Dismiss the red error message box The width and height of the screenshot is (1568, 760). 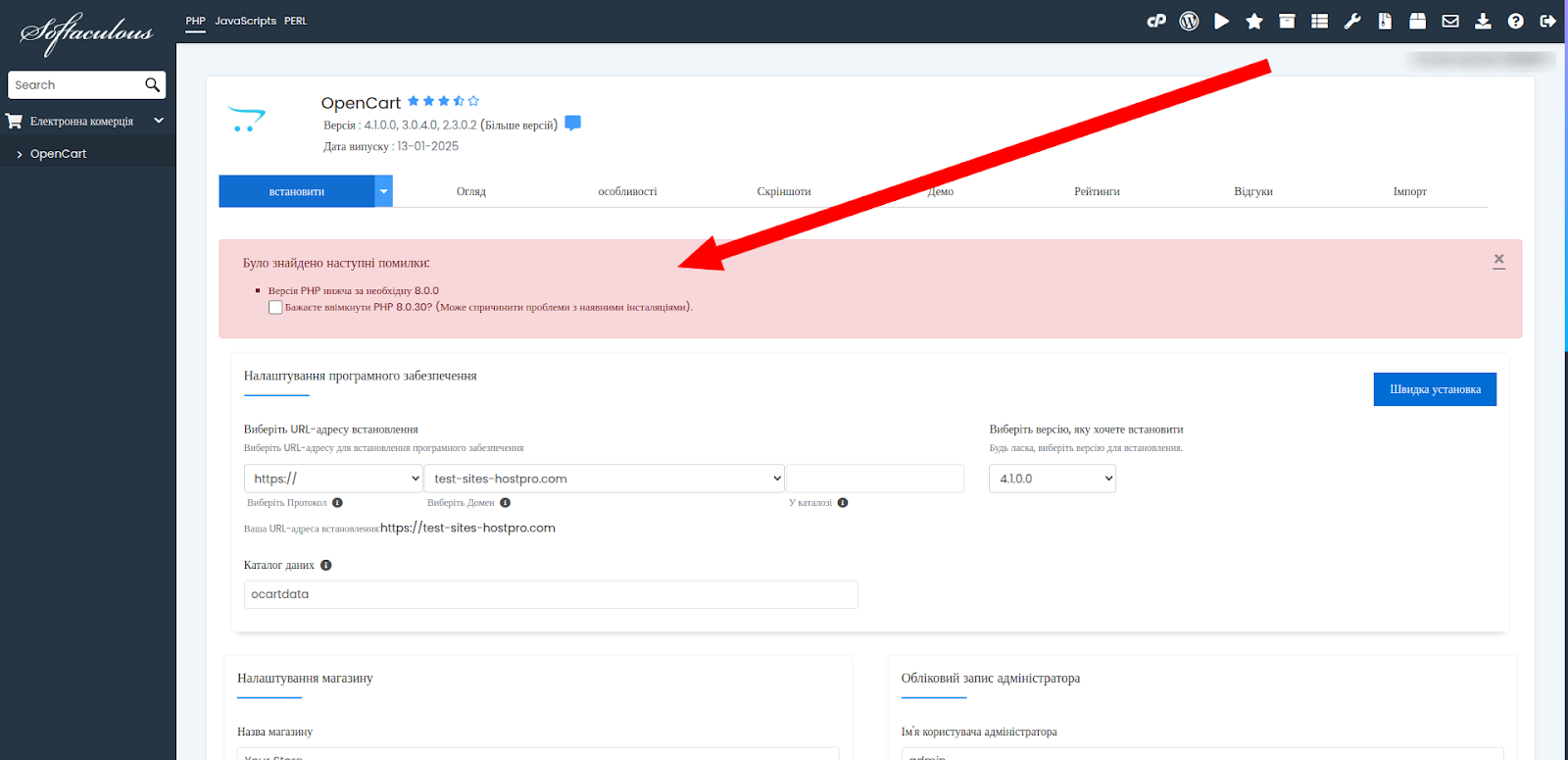pos(1498,260)
